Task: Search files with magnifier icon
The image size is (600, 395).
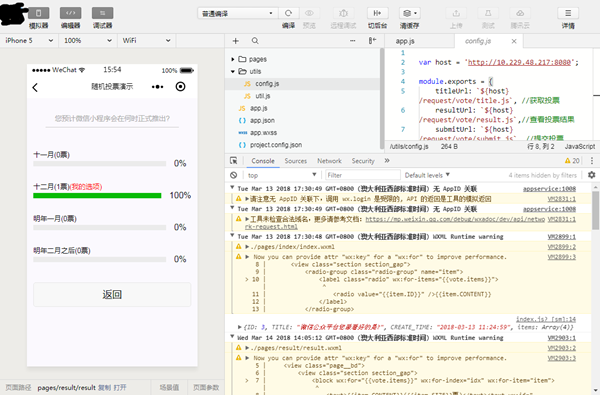Action: point(255,41)
